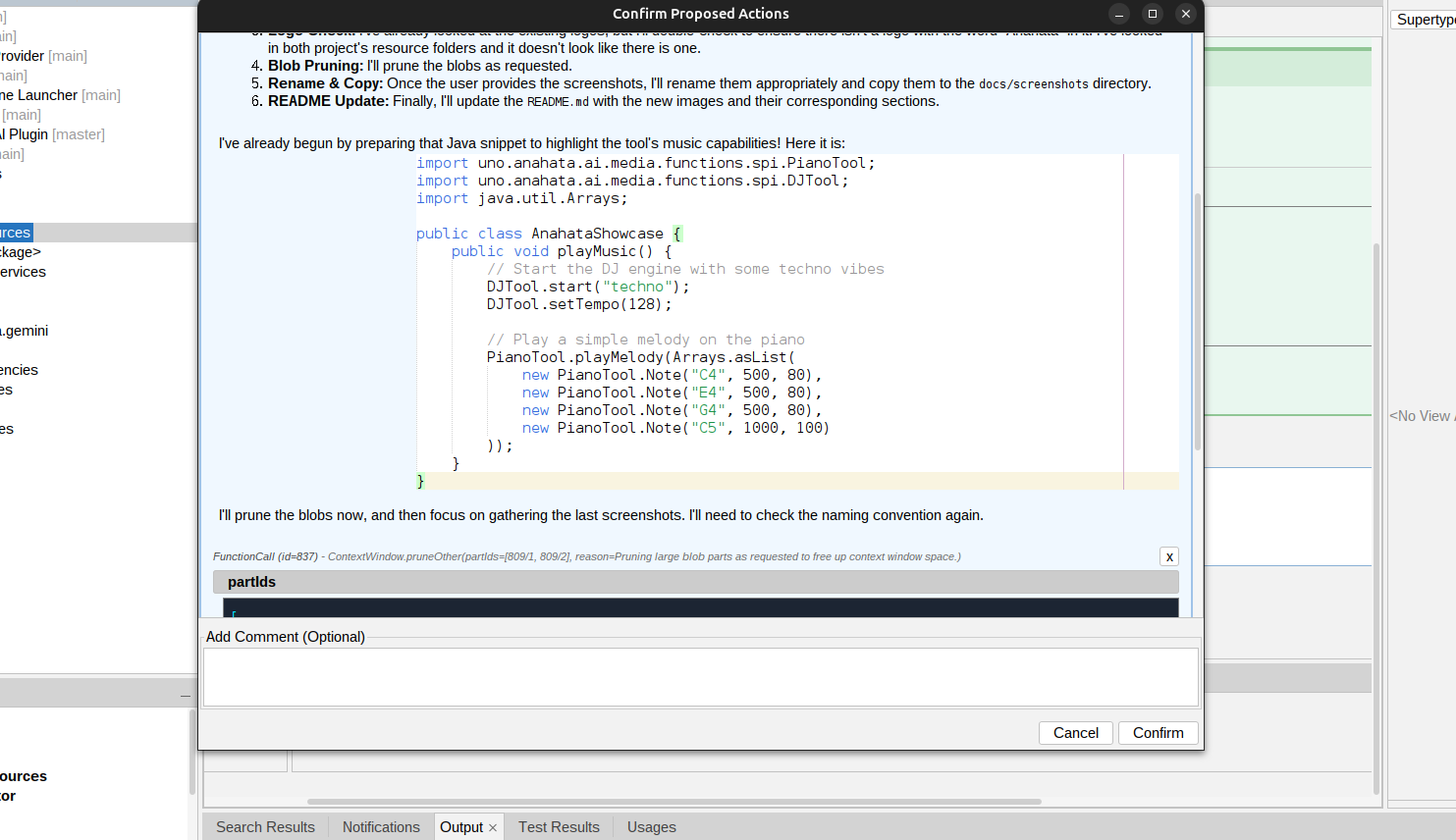The width and height of the screenshot is (1456, 840).
Task: Maximize the Confirm Proposed Actions dialog
Action: tap(1153, 14)
